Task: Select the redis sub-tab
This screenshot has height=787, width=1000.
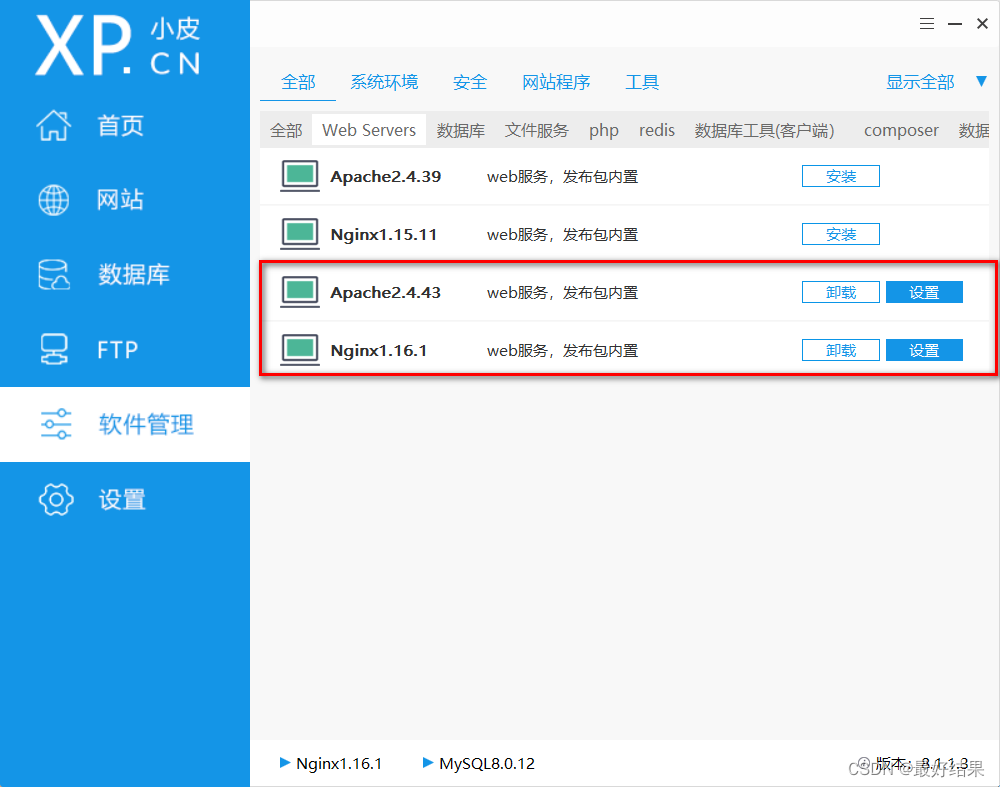Action: (656, 131)
